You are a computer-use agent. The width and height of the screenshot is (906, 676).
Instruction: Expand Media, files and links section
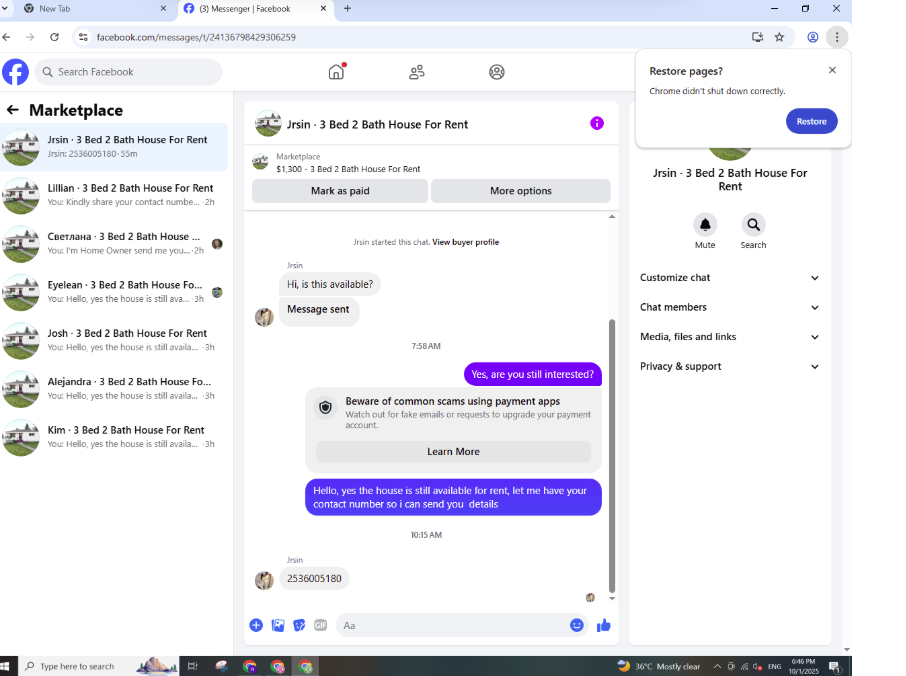pos(729,337)
